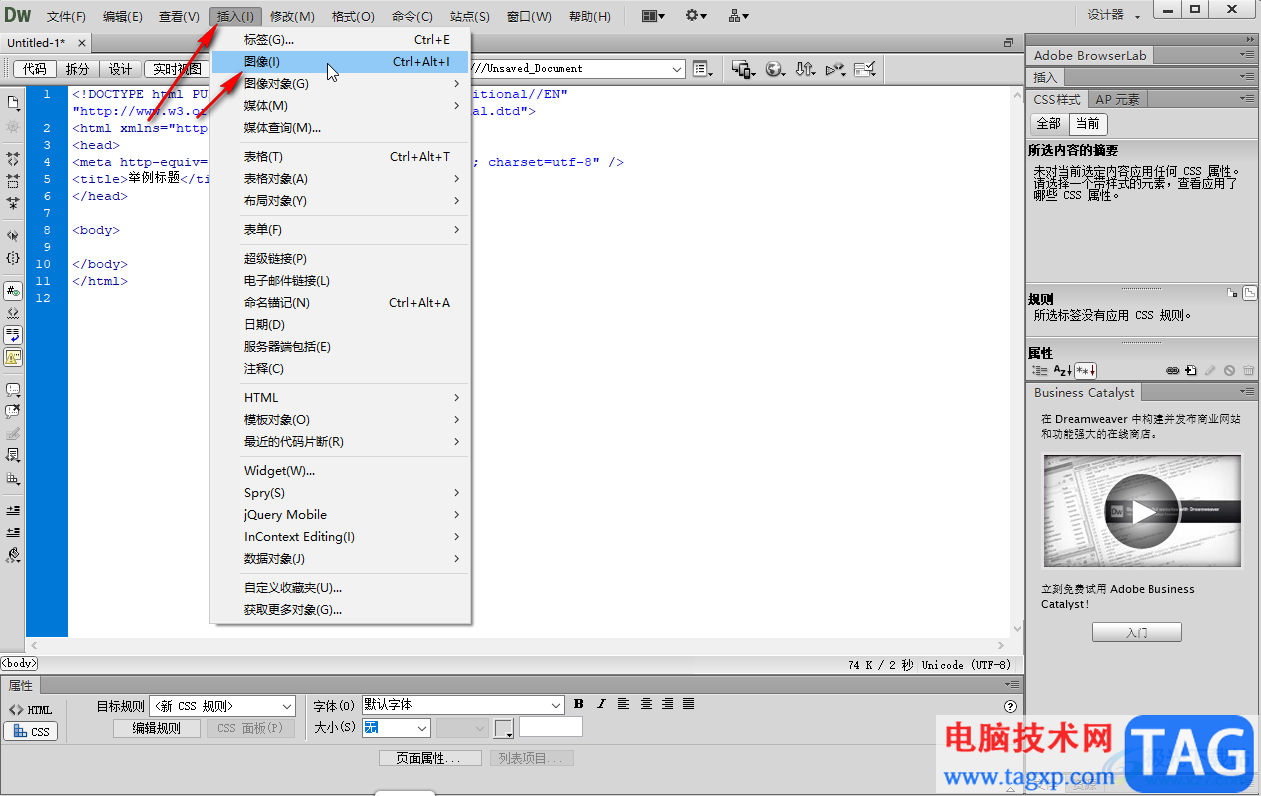Click the 入门 button in Business Catalyst
Image resolution: width=1261 pixels, height=796 pixels.
1137,632
